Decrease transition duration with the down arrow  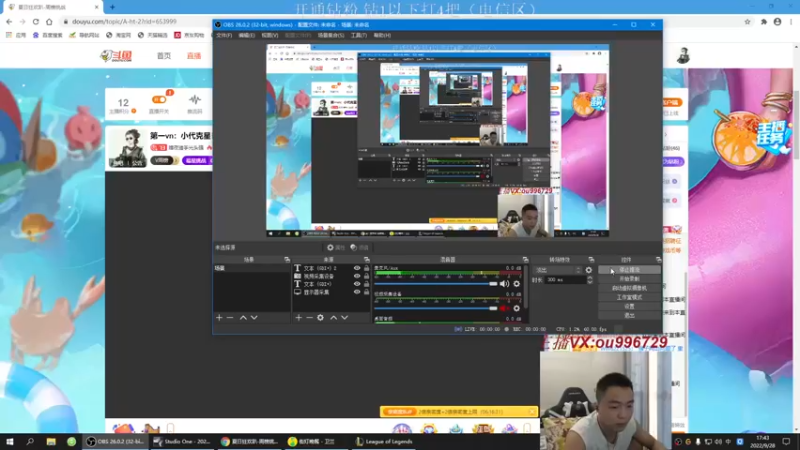(590, 282)
